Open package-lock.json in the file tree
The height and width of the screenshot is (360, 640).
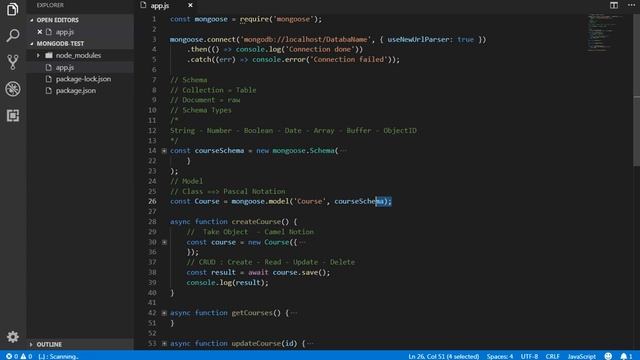[83, 79]
